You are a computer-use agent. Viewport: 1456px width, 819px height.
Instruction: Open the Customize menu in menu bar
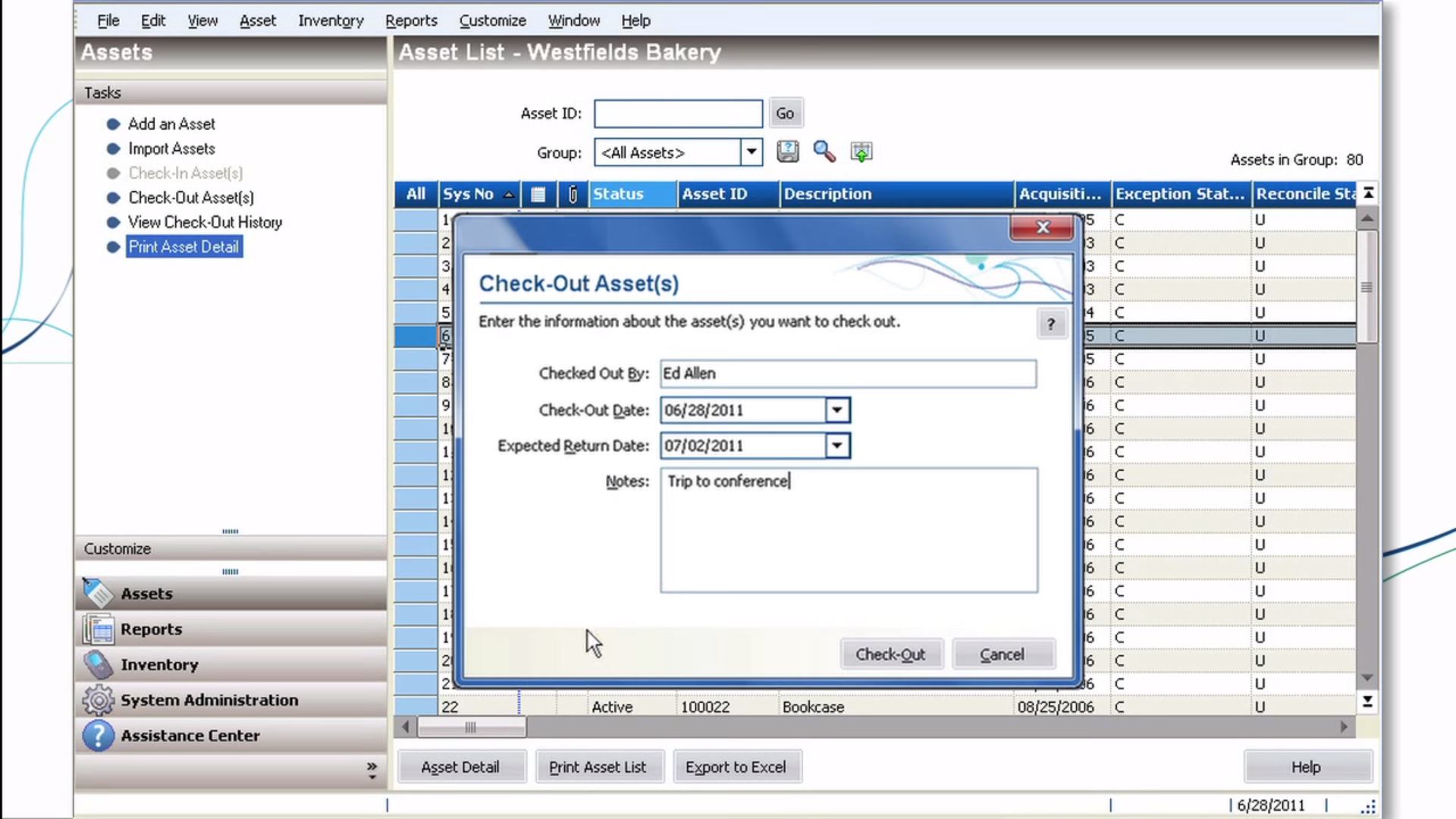(492, 20)
